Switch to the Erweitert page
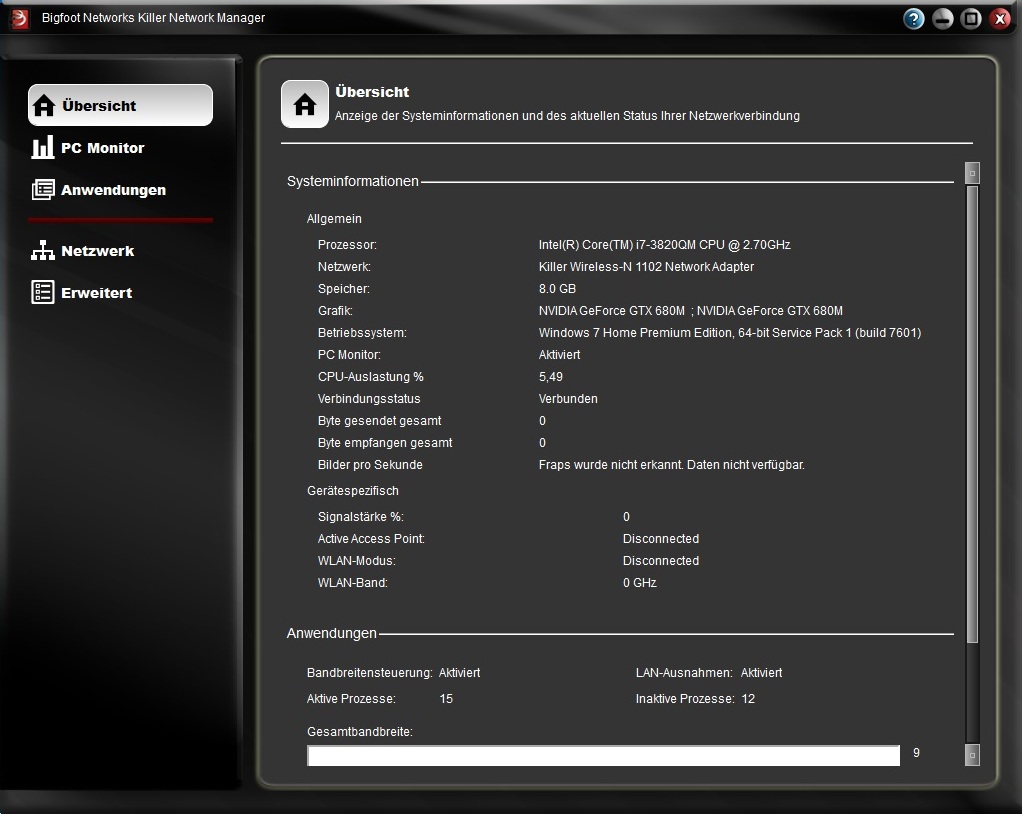The height and width of the screenshot is (814, 1022). 81,293
